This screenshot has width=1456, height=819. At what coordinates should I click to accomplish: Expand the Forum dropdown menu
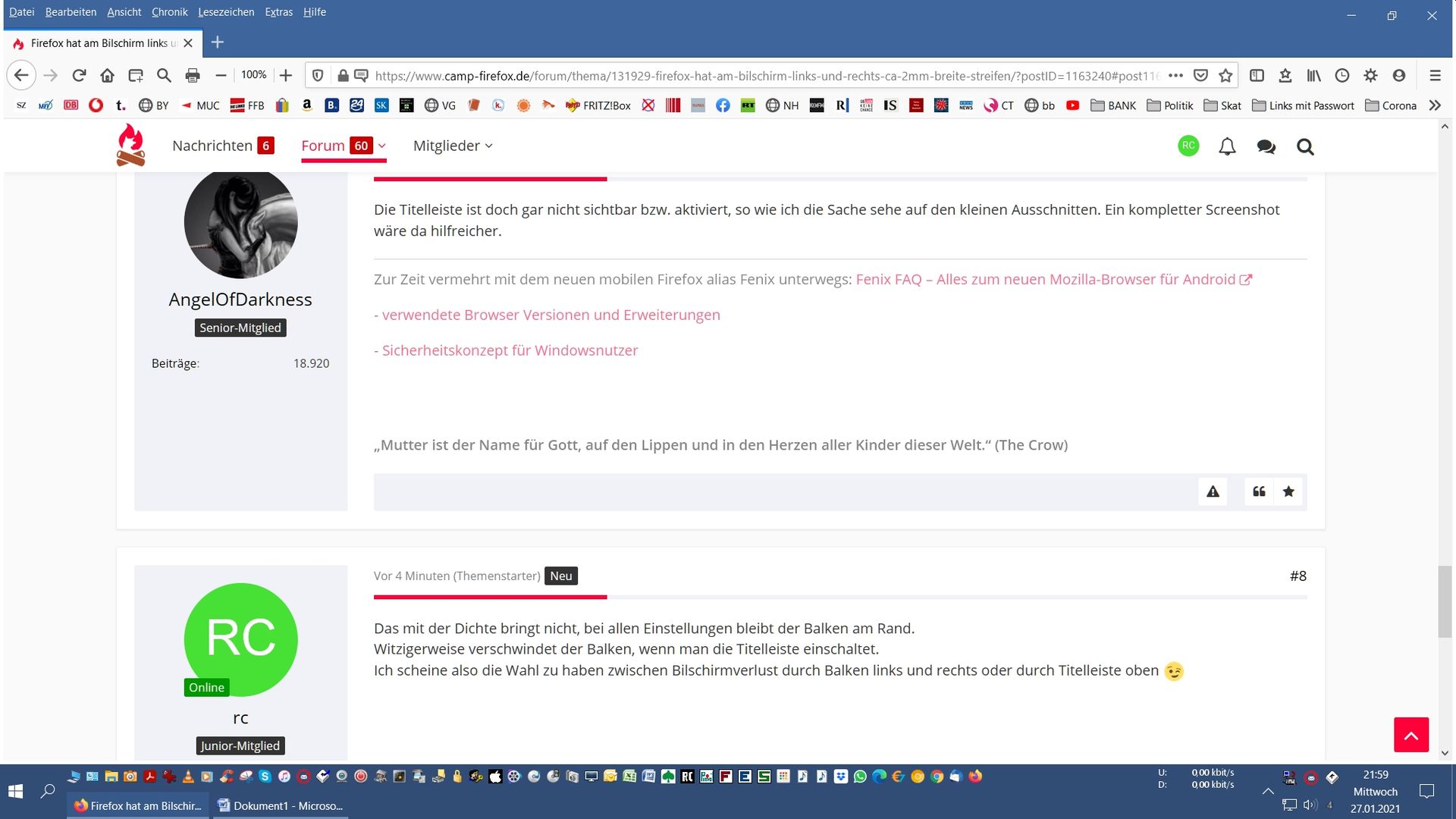(382, 146)
